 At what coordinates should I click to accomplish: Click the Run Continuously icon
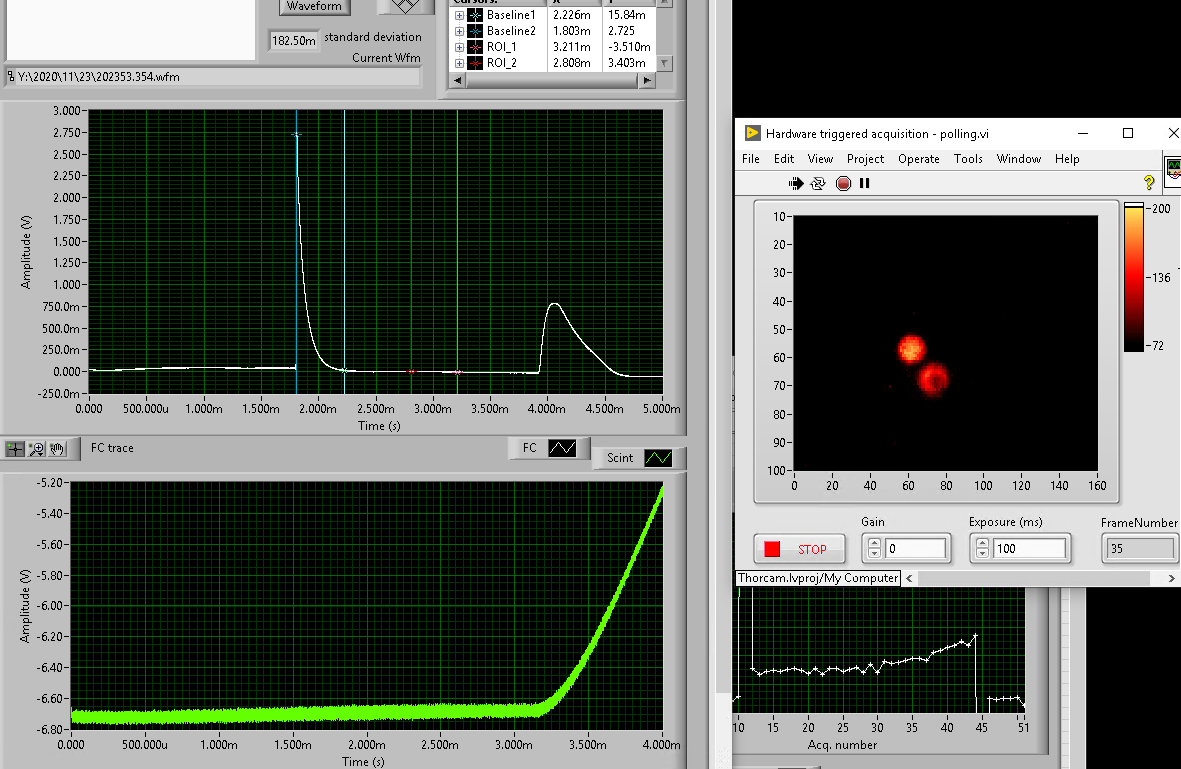[x=818, y=183]
